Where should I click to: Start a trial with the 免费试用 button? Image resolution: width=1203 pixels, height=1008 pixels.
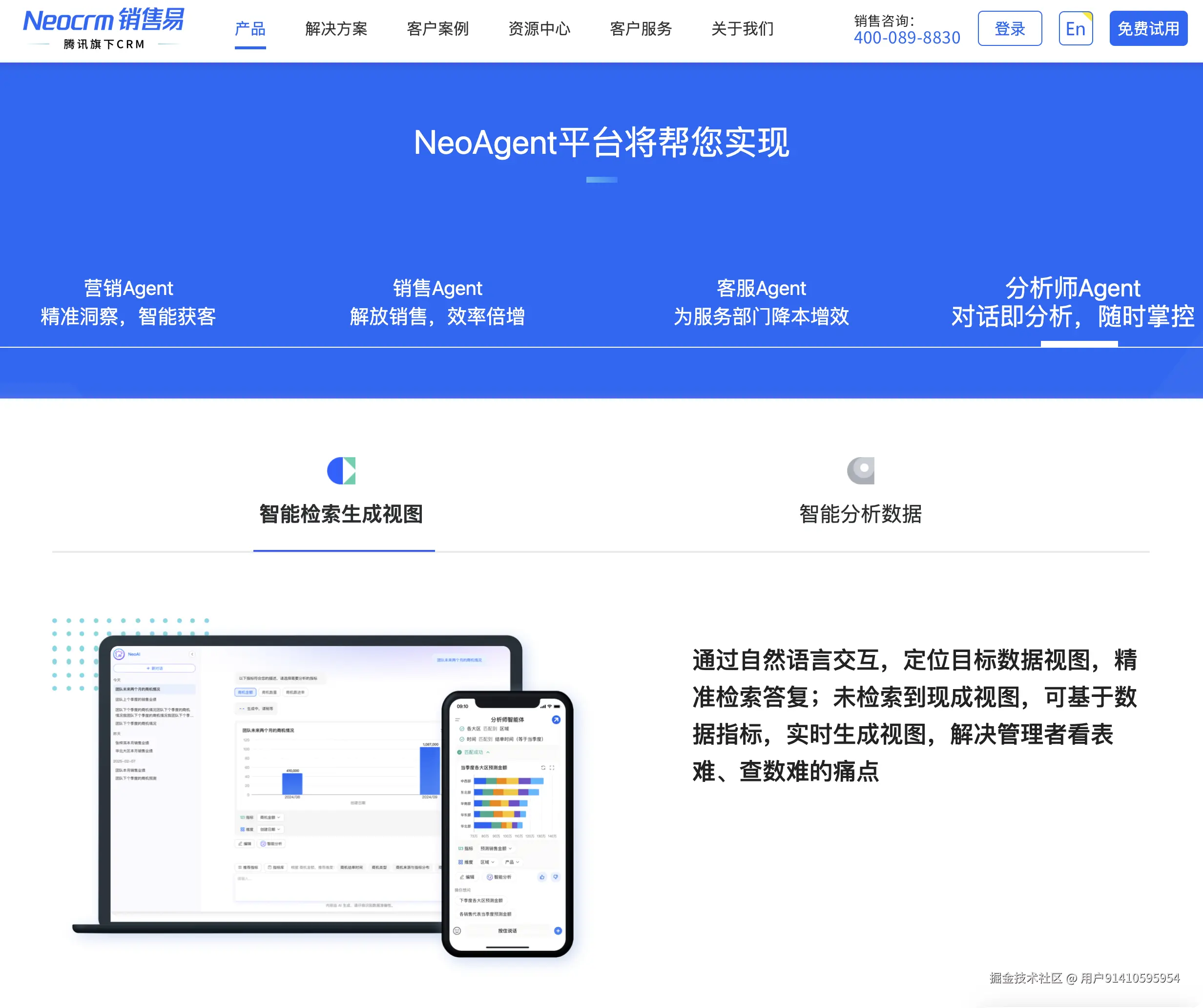tap(1148, 28)
